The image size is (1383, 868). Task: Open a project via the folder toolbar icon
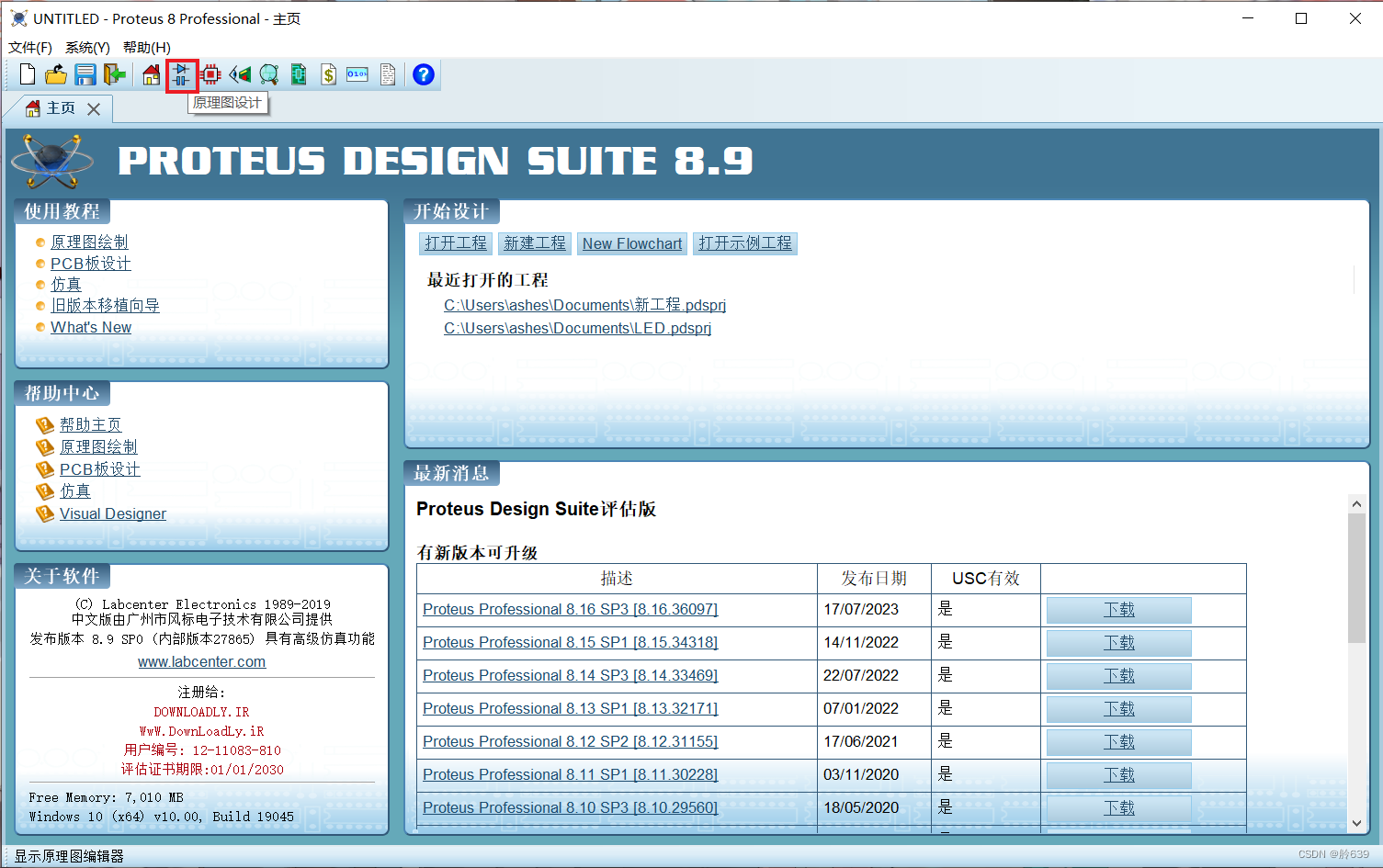[x=56, y=74]
